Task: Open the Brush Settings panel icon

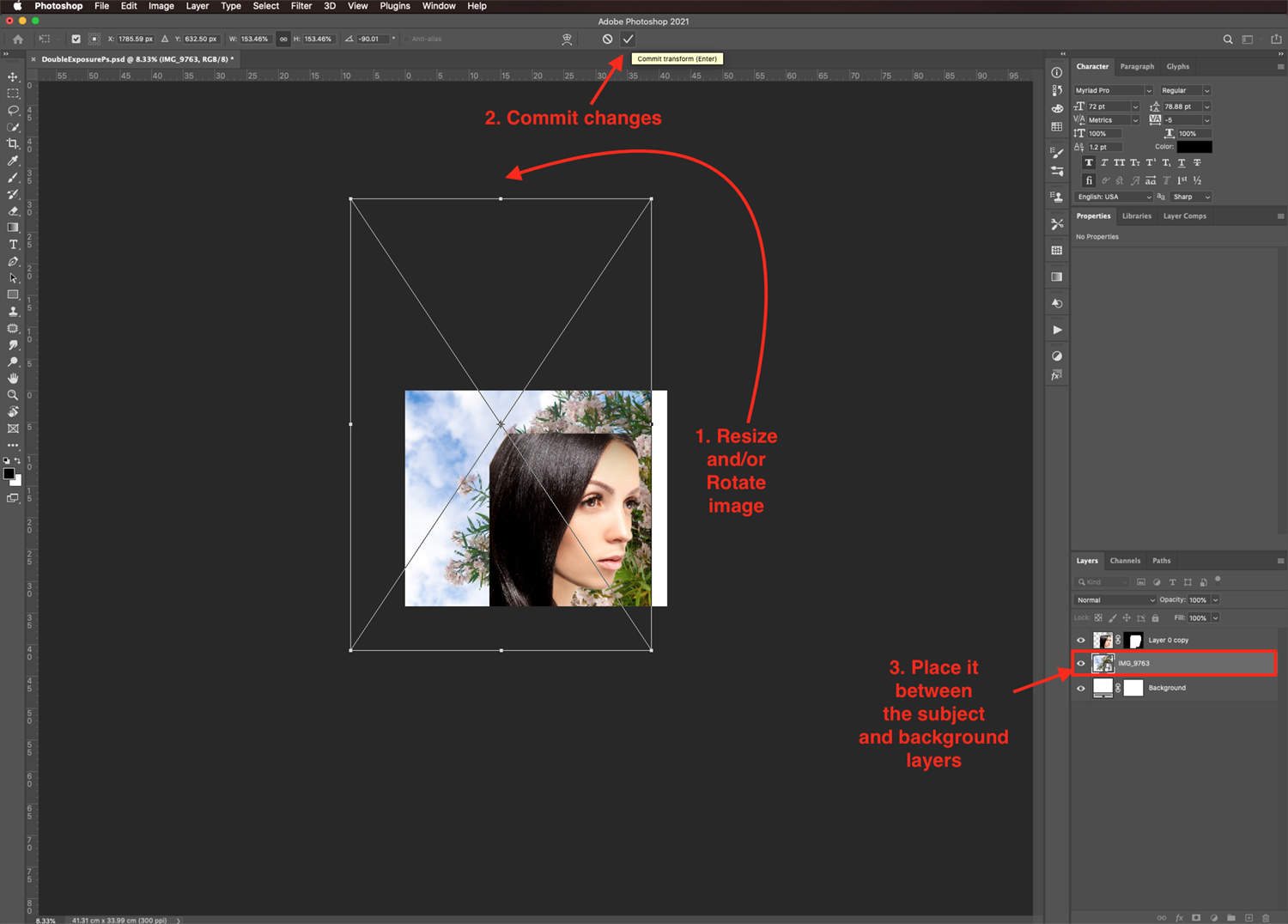Action: [x=1057, y=153]
